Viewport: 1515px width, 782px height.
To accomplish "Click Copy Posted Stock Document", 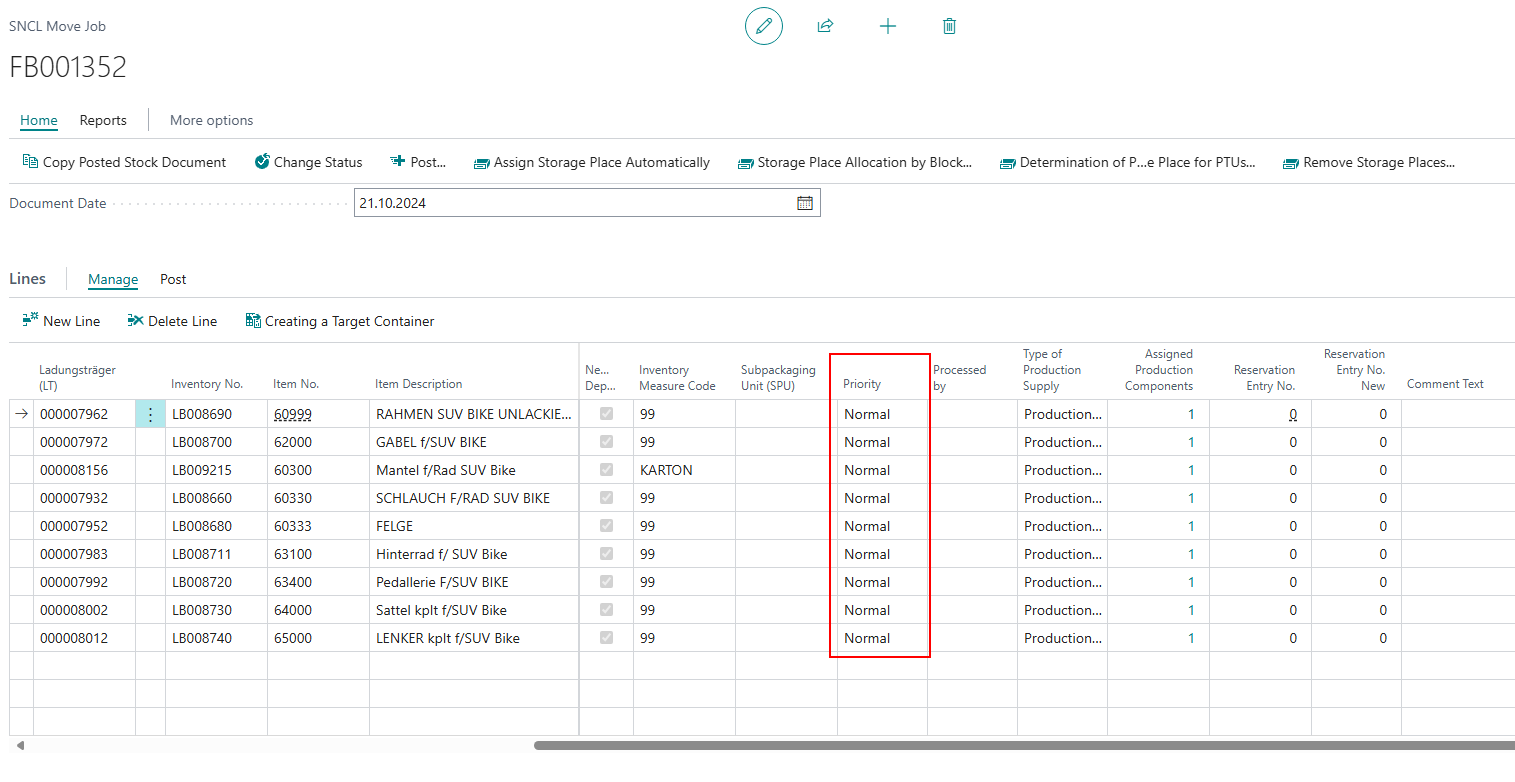I will coord(124,162).
